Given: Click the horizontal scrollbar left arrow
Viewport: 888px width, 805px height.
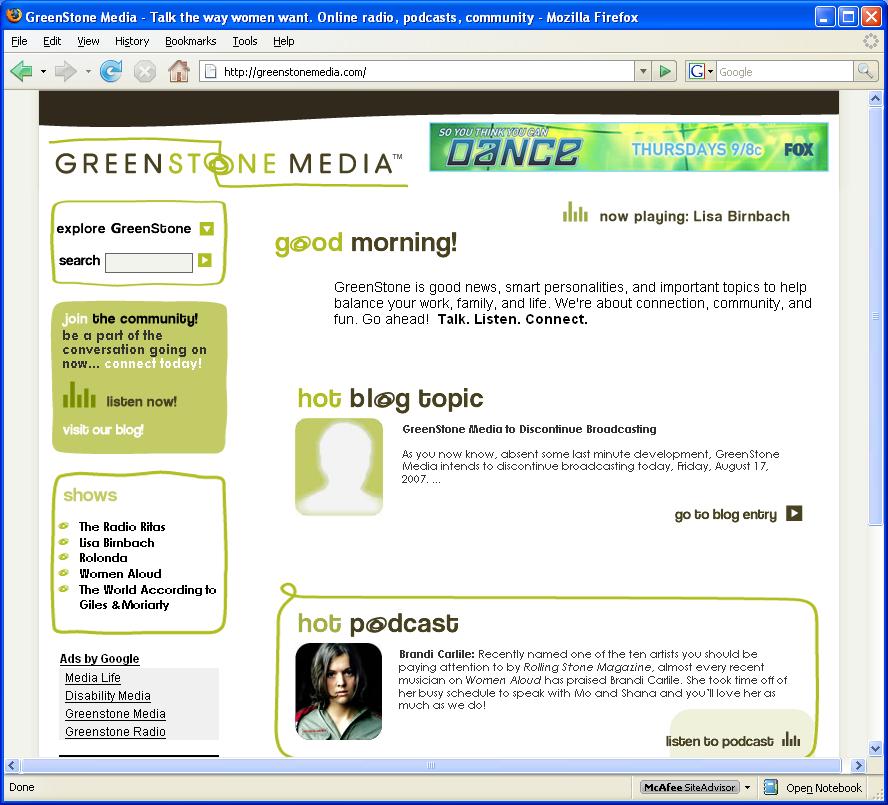Looking at the screenshot, I should click(12, 765).
